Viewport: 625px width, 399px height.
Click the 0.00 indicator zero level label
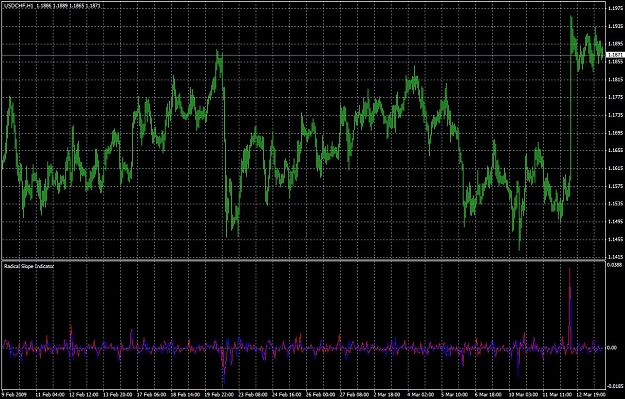pyautogui.click(x=612, y=348)
